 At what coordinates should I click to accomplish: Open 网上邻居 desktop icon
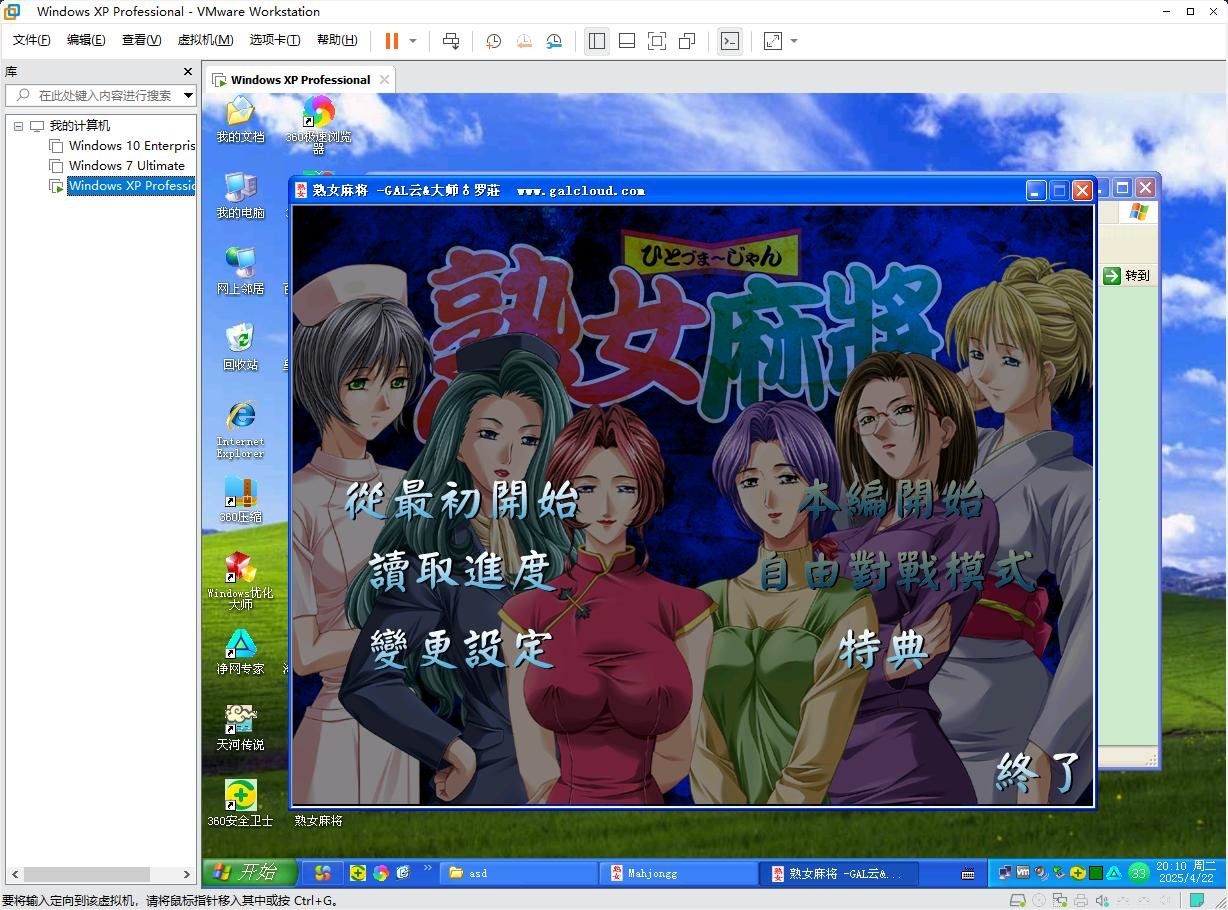pos(240,271)
